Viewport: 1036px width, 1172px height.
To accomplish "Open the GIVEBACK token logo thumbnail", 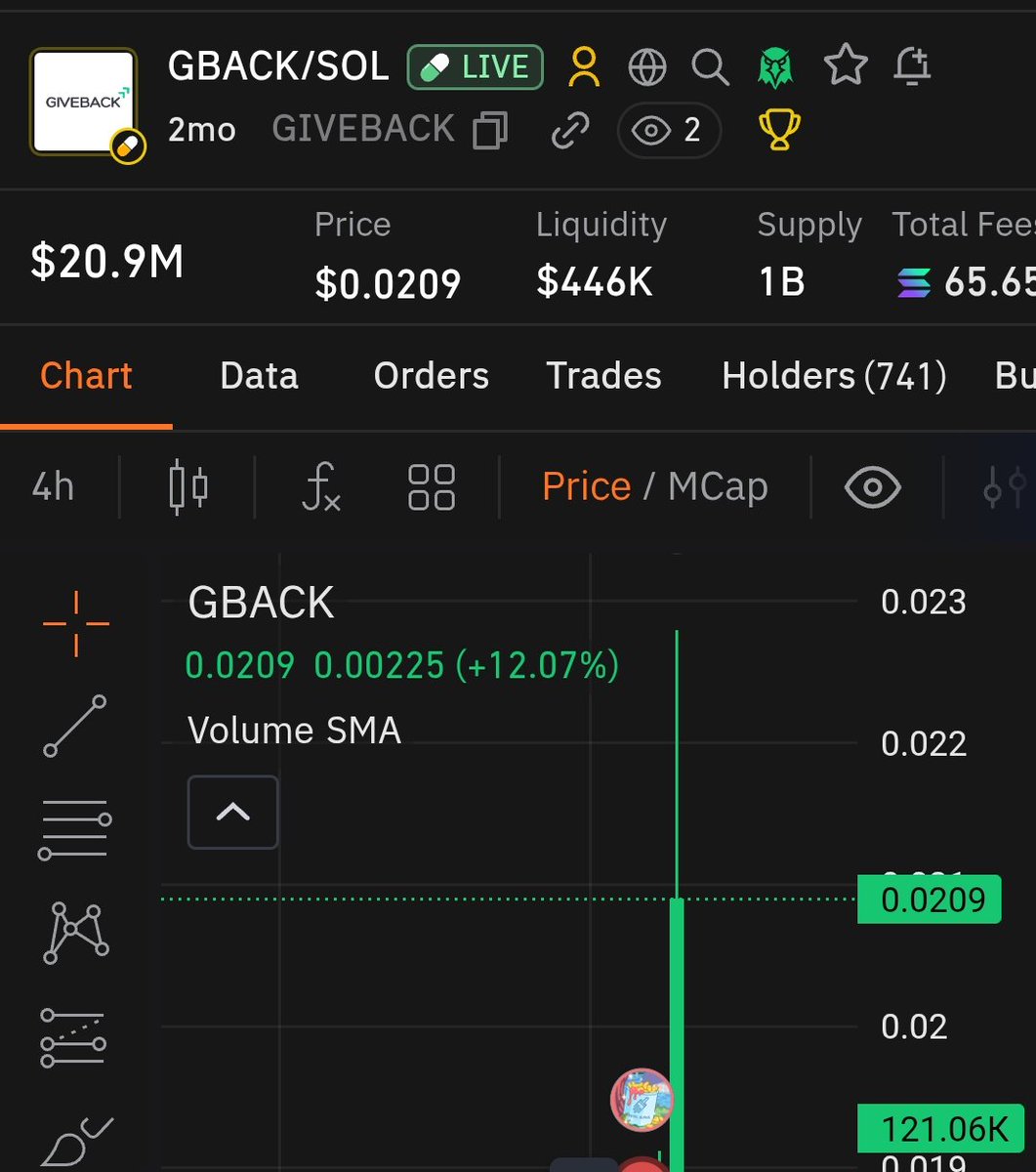I will click(84, 103).
